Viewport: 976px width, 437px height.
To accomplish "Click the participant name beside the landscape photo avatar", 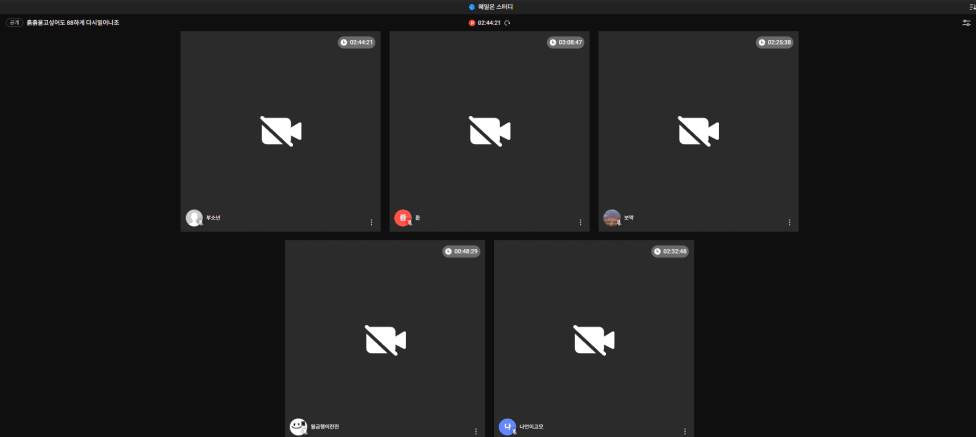I will click(628, 218).
